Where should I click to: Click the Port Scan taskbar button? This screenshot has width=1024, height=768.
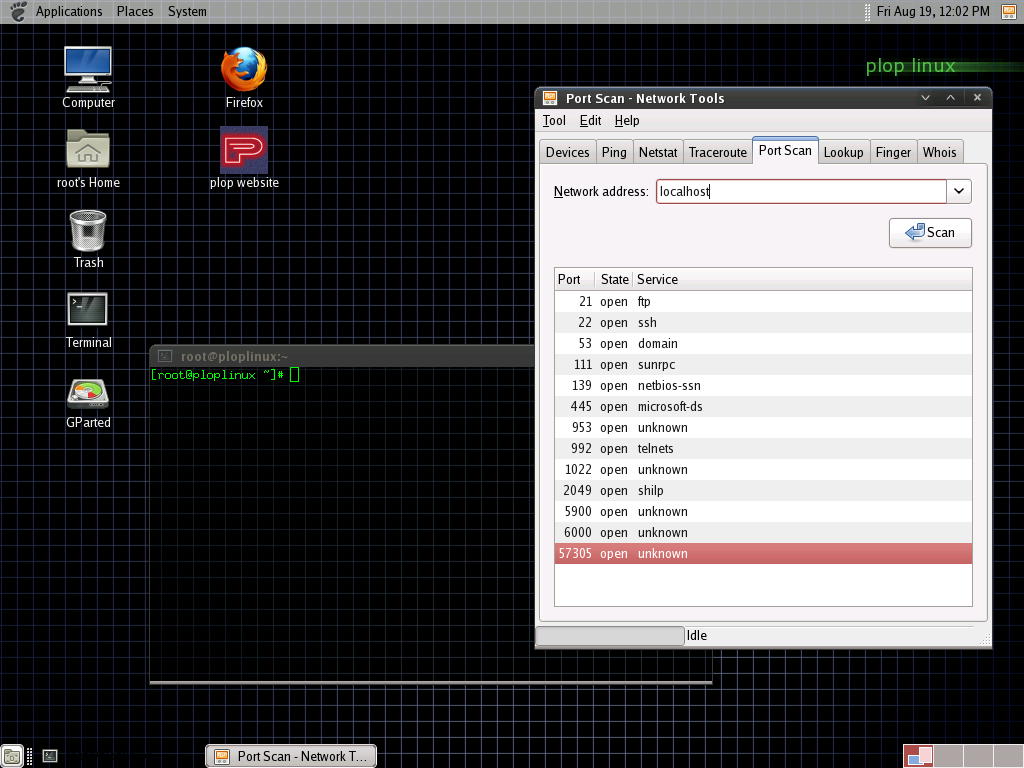(291, 756)
